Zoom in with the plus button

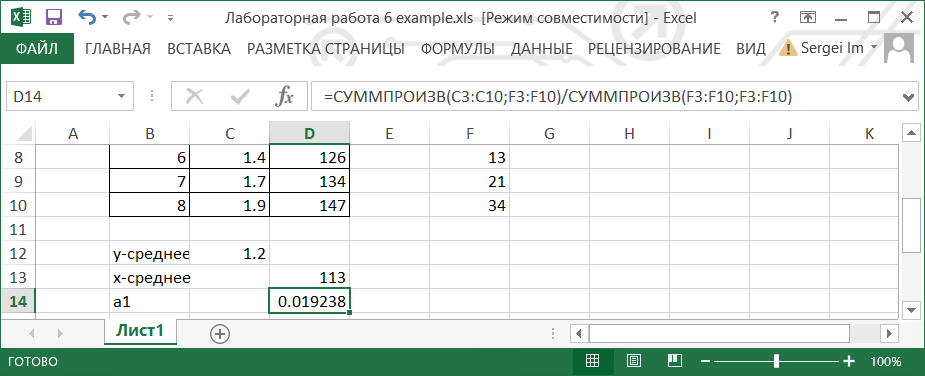pyautogui.click(x=849, y=361)
